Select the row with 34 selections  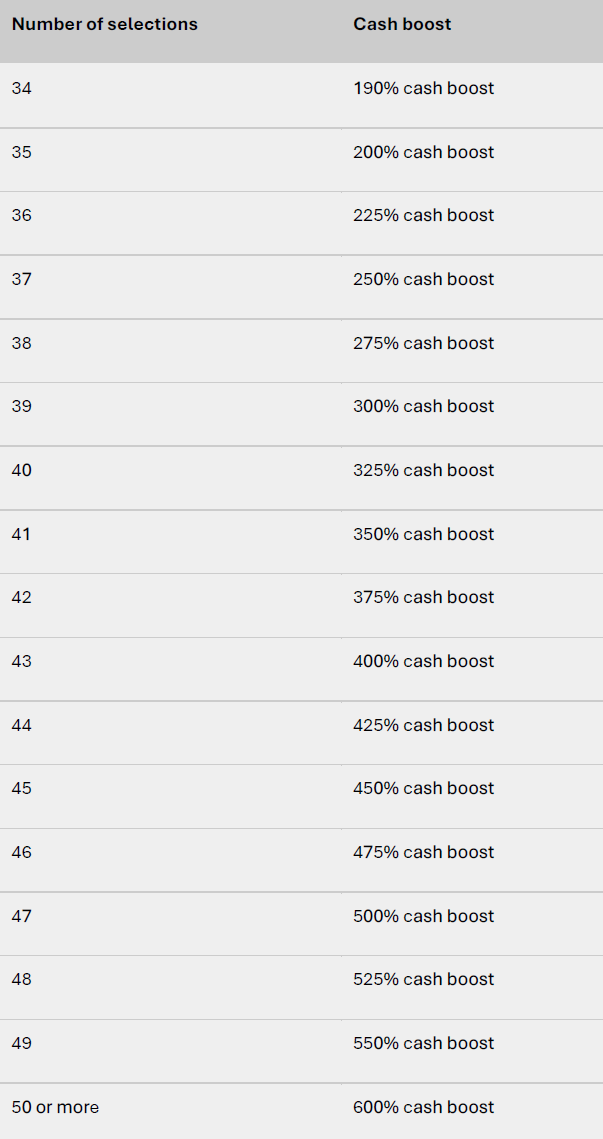coord(302,96)
